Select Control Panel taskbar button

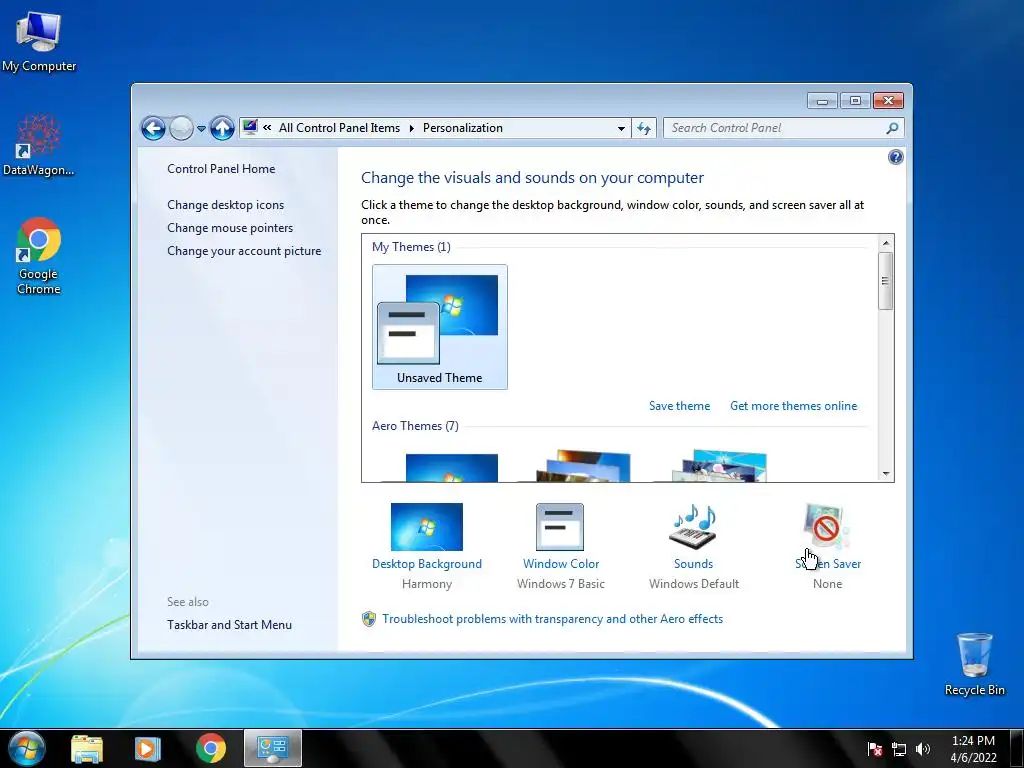[273, 748]
